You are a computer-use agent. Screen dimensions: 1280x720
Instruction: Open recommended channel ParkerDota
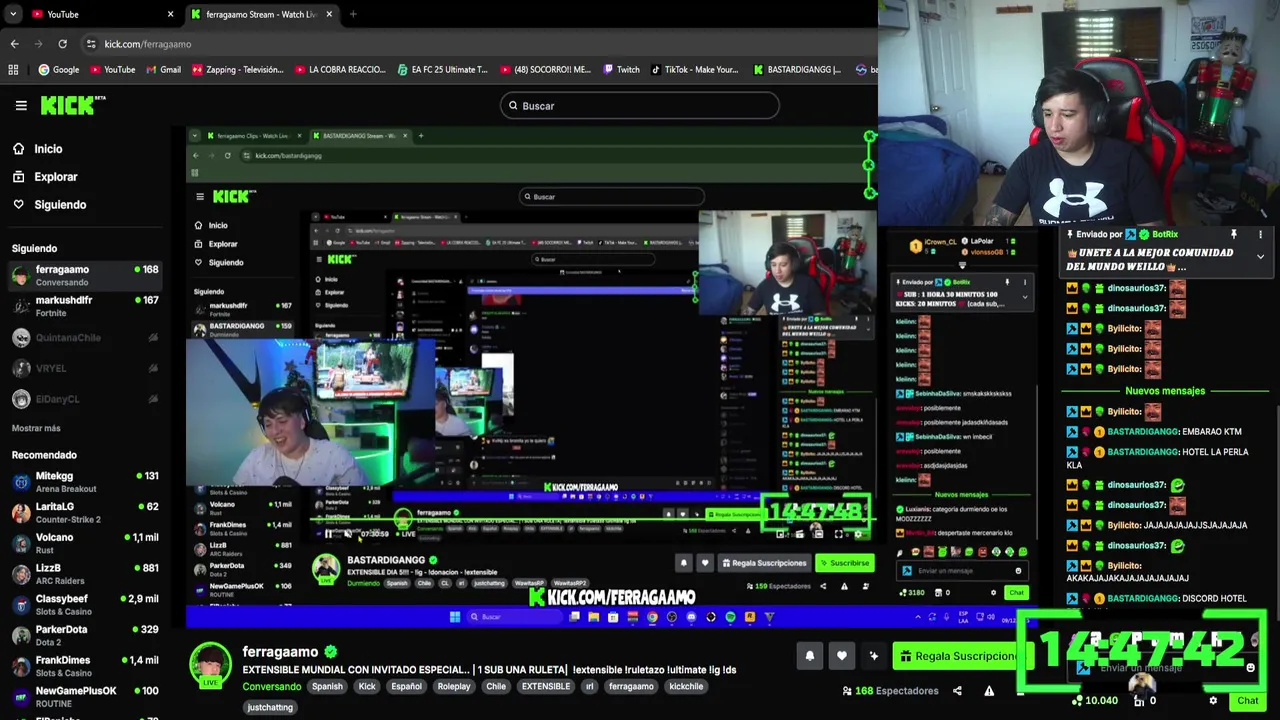86,635
